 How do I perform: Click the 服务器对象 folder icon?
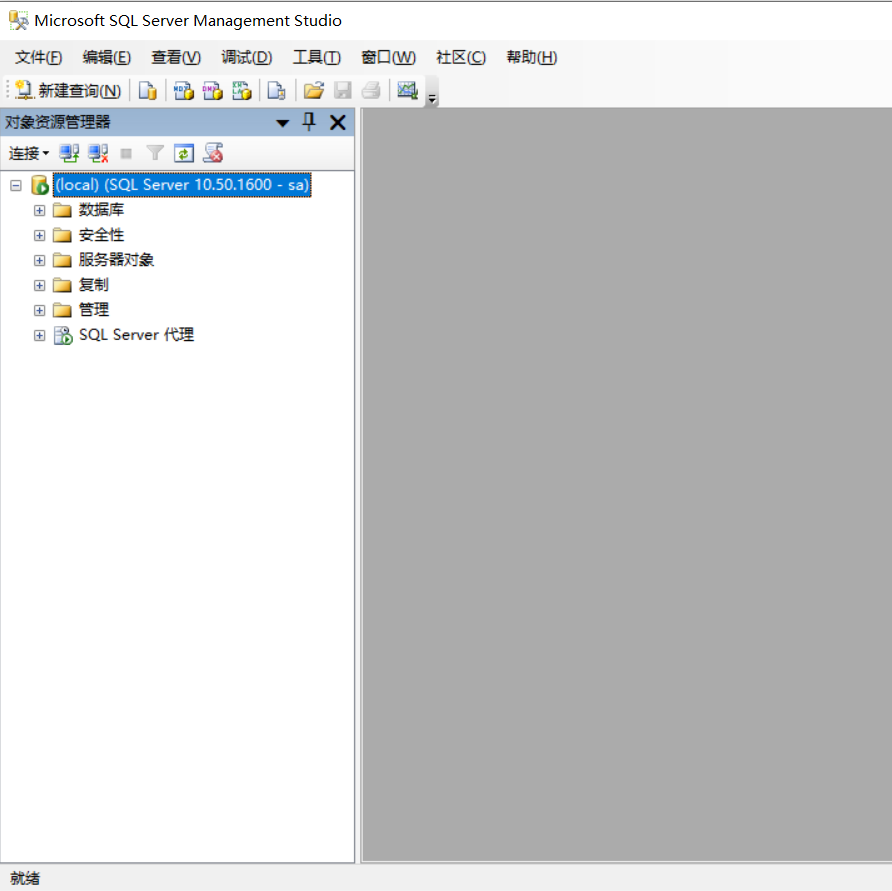pos(62,261)
